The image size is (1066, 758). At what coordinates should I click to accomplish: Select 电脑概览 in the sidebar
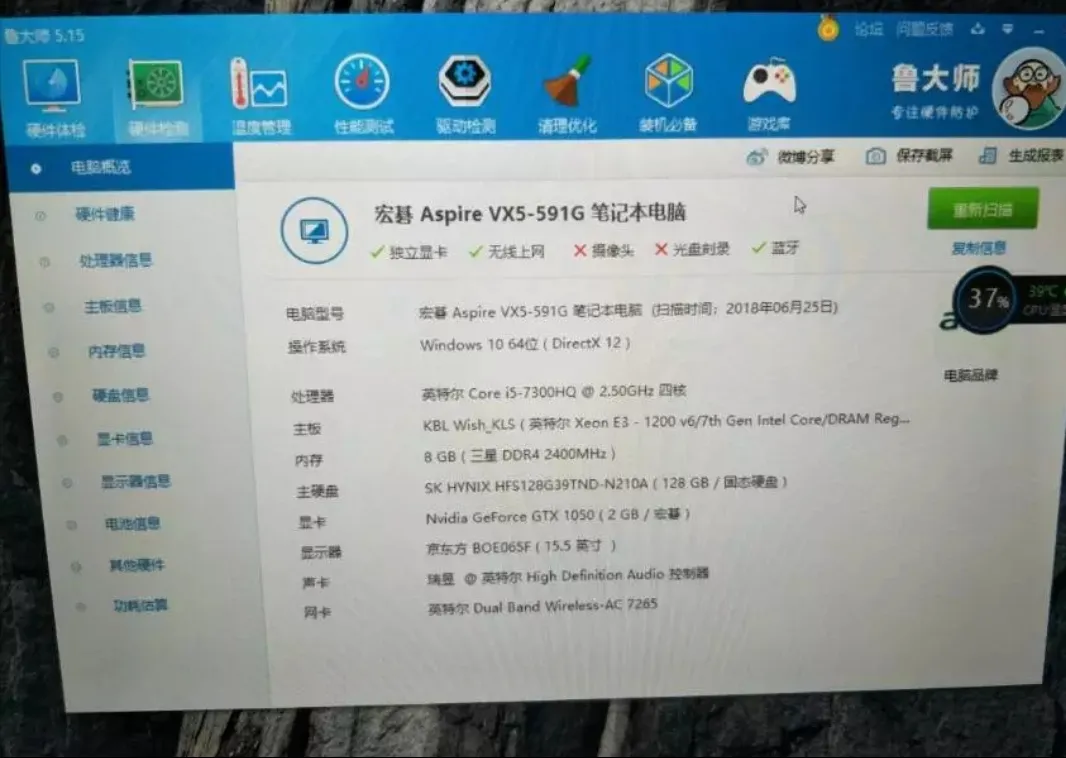pos(120,167)
